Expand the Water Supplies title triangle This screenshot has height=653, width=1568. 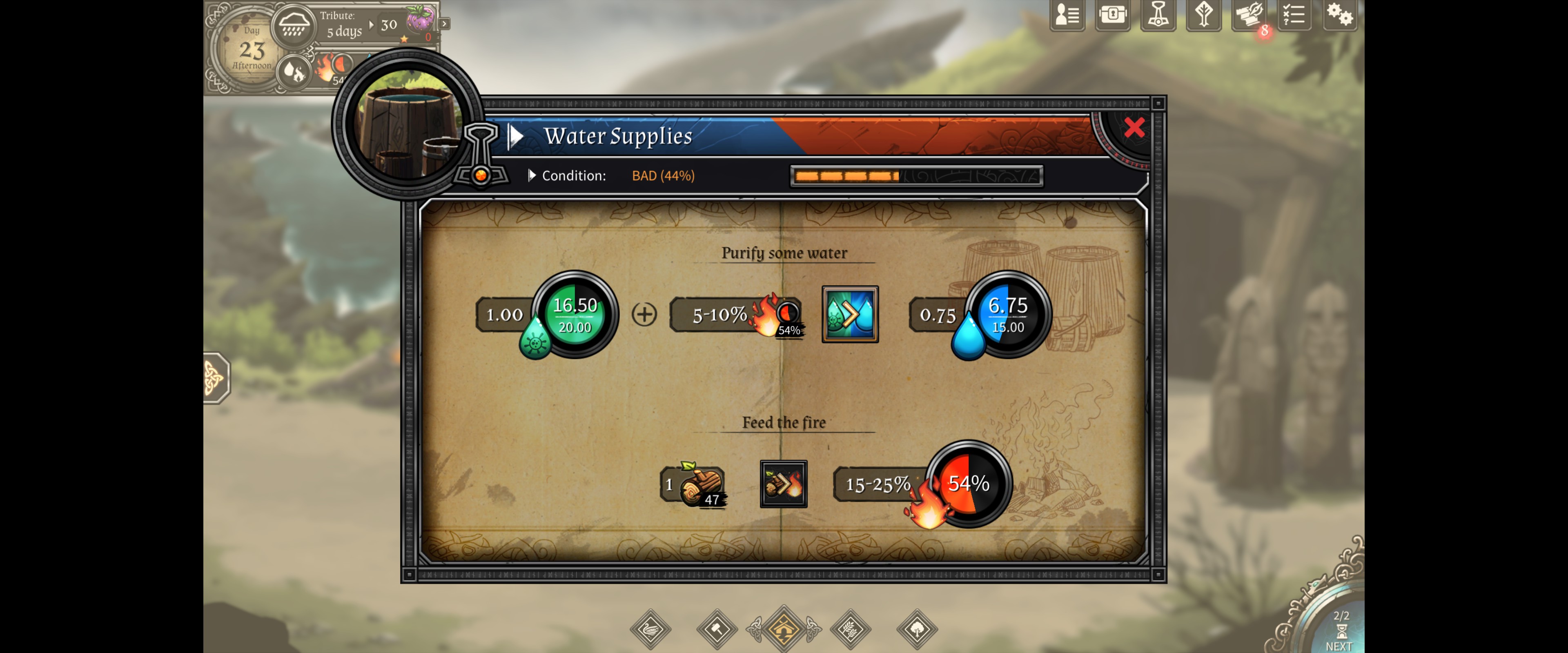point(516,136)
